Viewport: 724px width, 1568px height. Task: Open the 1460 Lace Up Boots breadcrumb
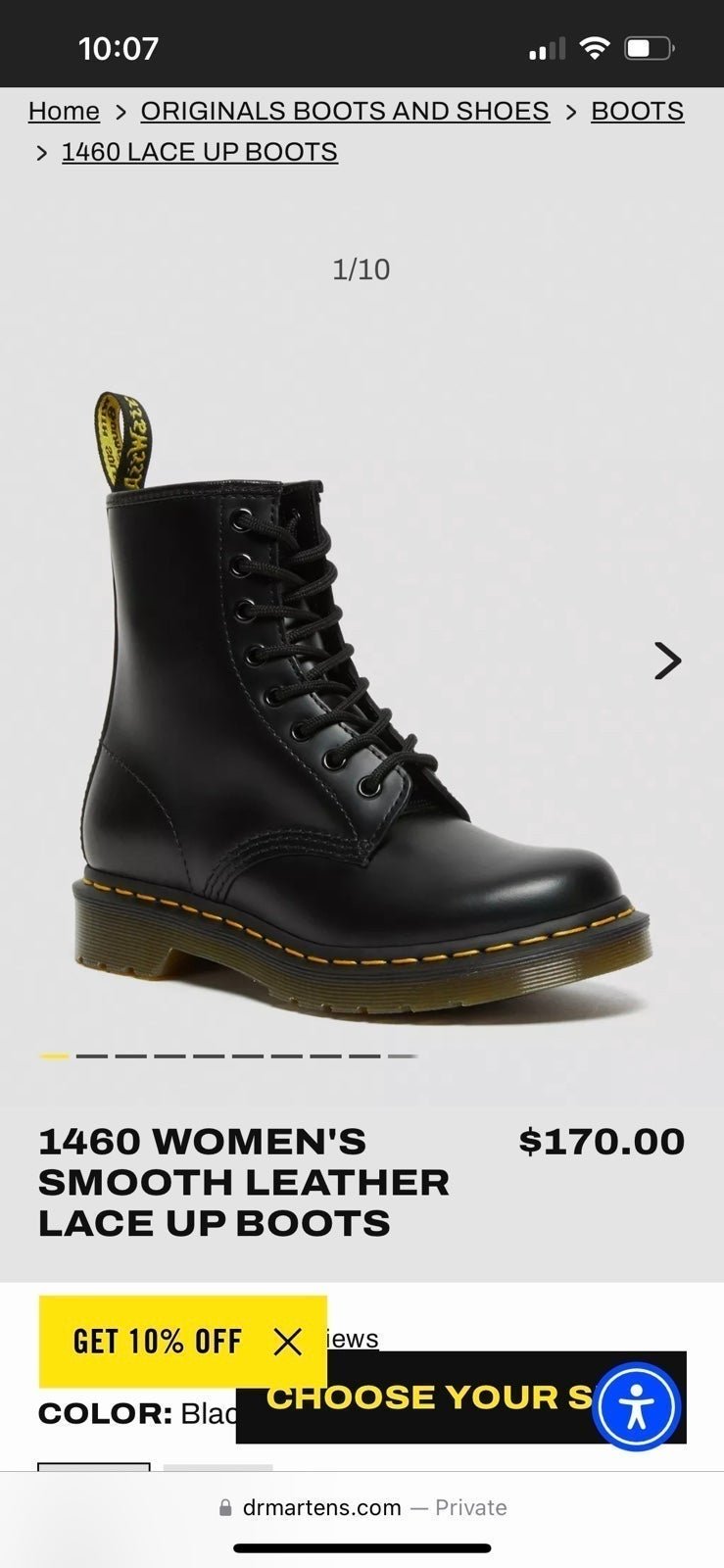pos(200,152)
